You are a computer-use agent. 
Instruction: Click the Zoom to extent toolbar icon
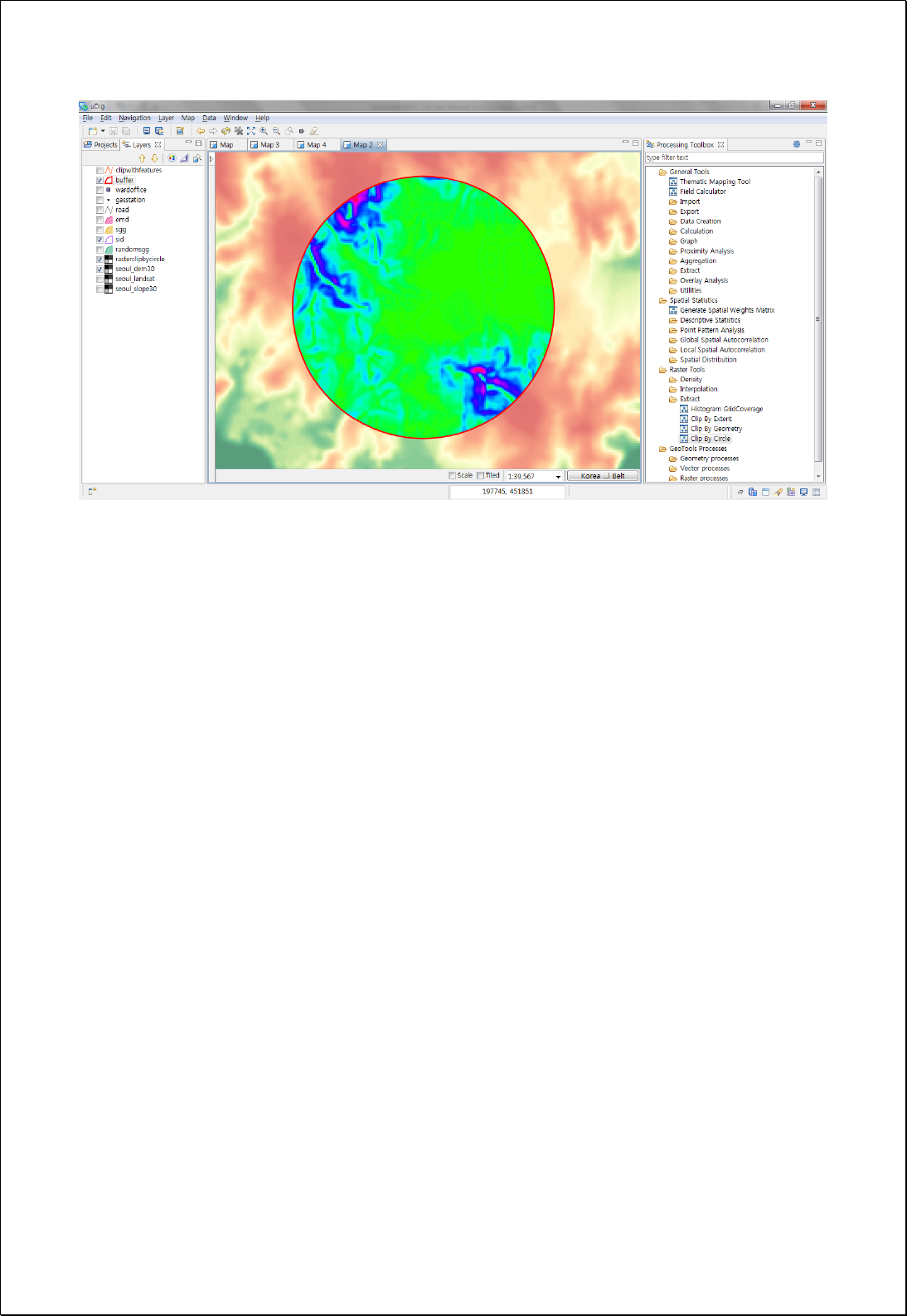coord(251,131)
